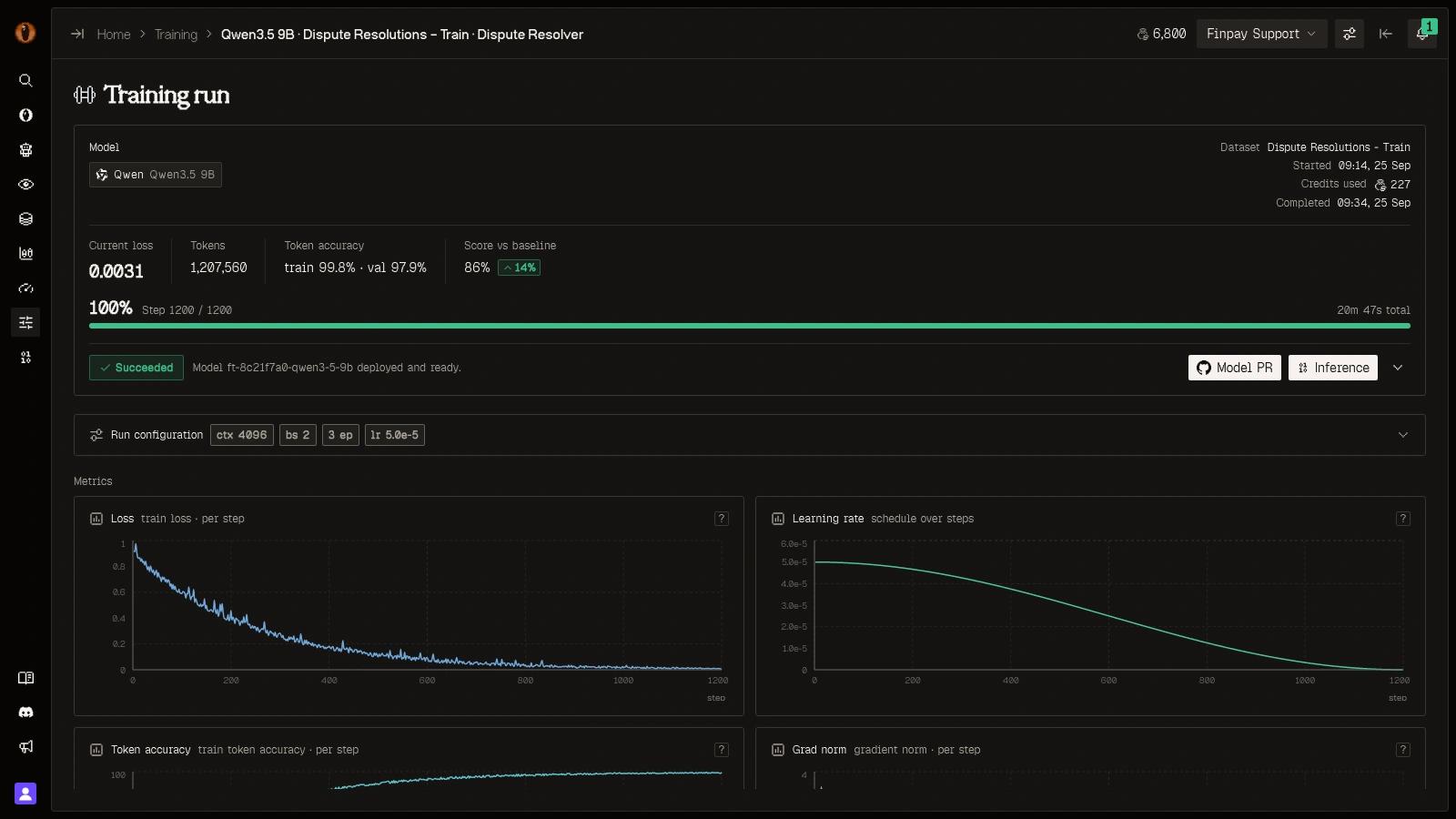Open the purple user profile avatar
The height and width of the screenshot is (819, 1456).
pos(25,794)
